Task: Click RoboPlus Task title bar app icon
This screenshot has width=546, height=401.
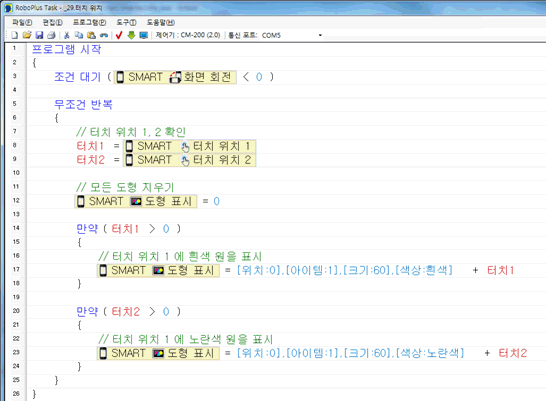Action: 8,8
